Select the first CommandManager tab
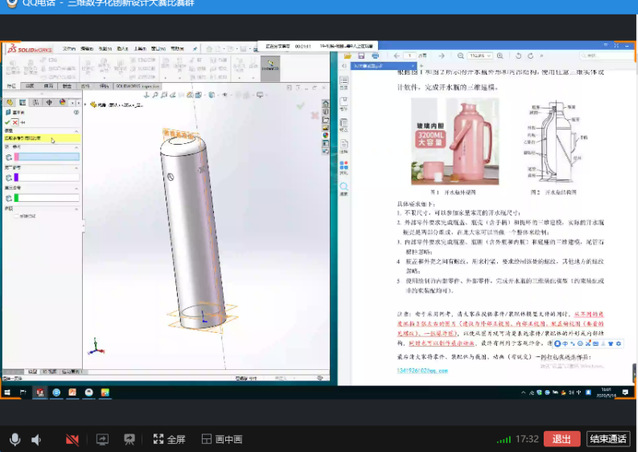This screenshot has height=452, width=638. [x=12, y=86]
